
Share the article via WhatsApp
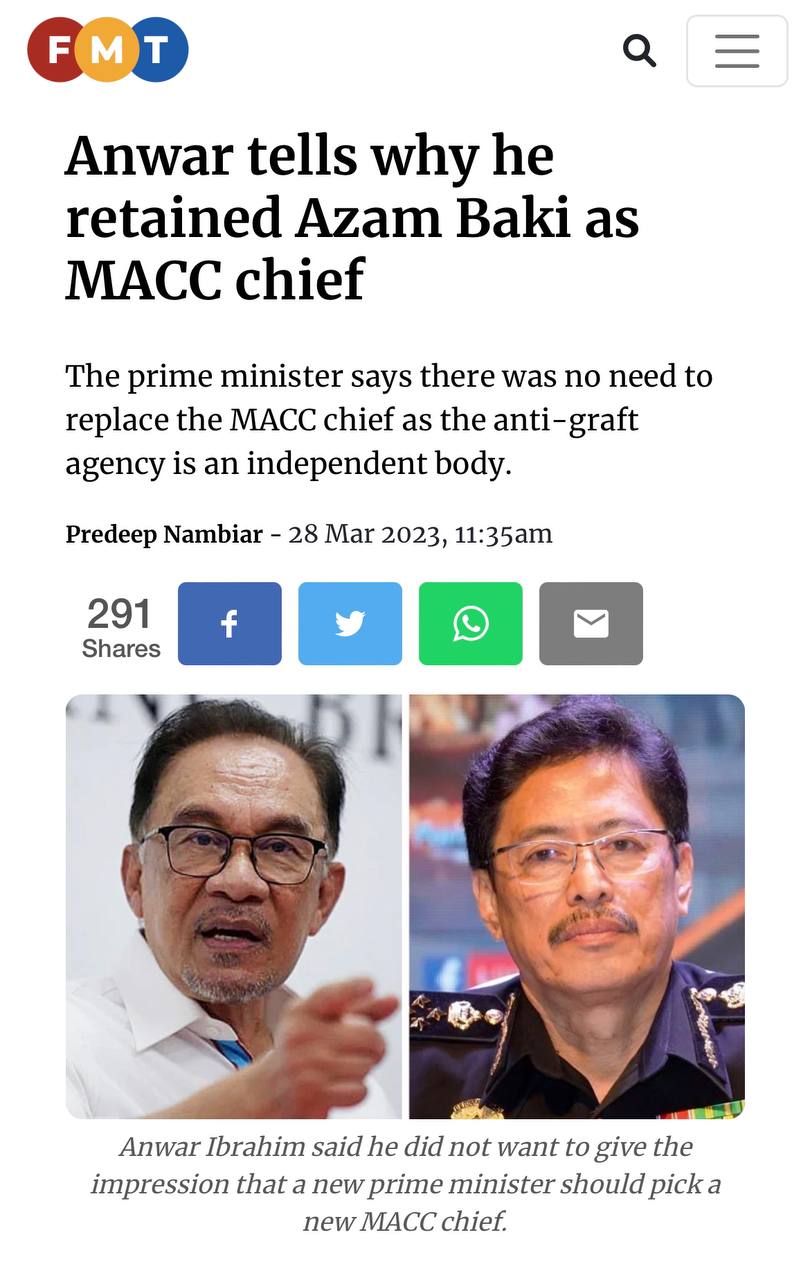click(471, 624)
